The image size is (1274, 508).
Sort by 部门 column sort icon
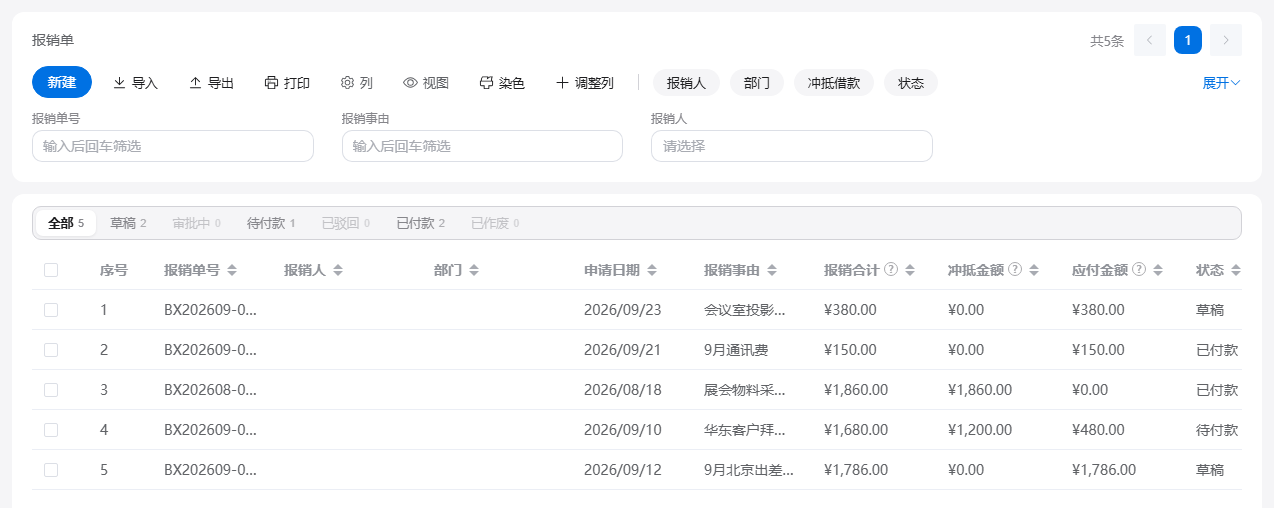coord(474,270)
